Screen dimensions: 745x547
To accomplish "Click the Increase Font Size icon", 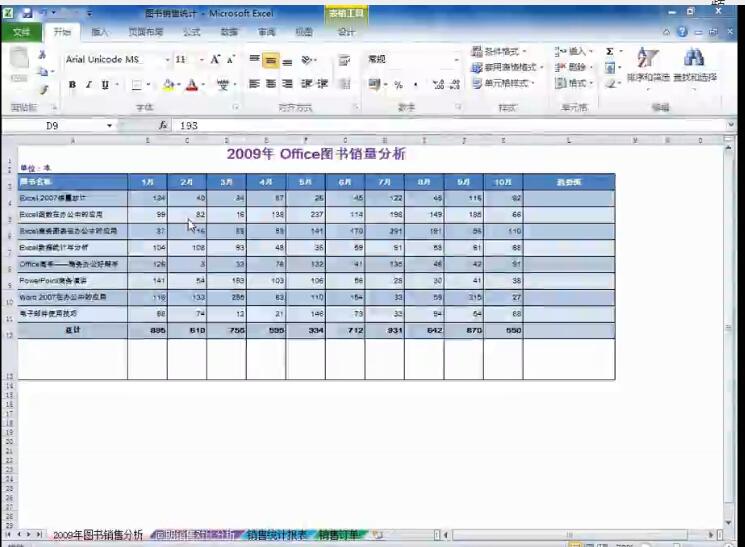I will coord(215,59).
